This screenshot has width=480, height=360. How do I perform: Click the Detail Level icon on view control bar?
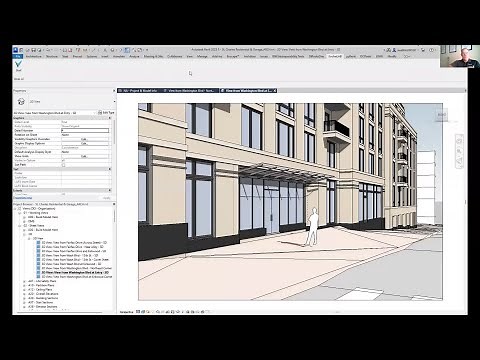click(x=138, y=312)
